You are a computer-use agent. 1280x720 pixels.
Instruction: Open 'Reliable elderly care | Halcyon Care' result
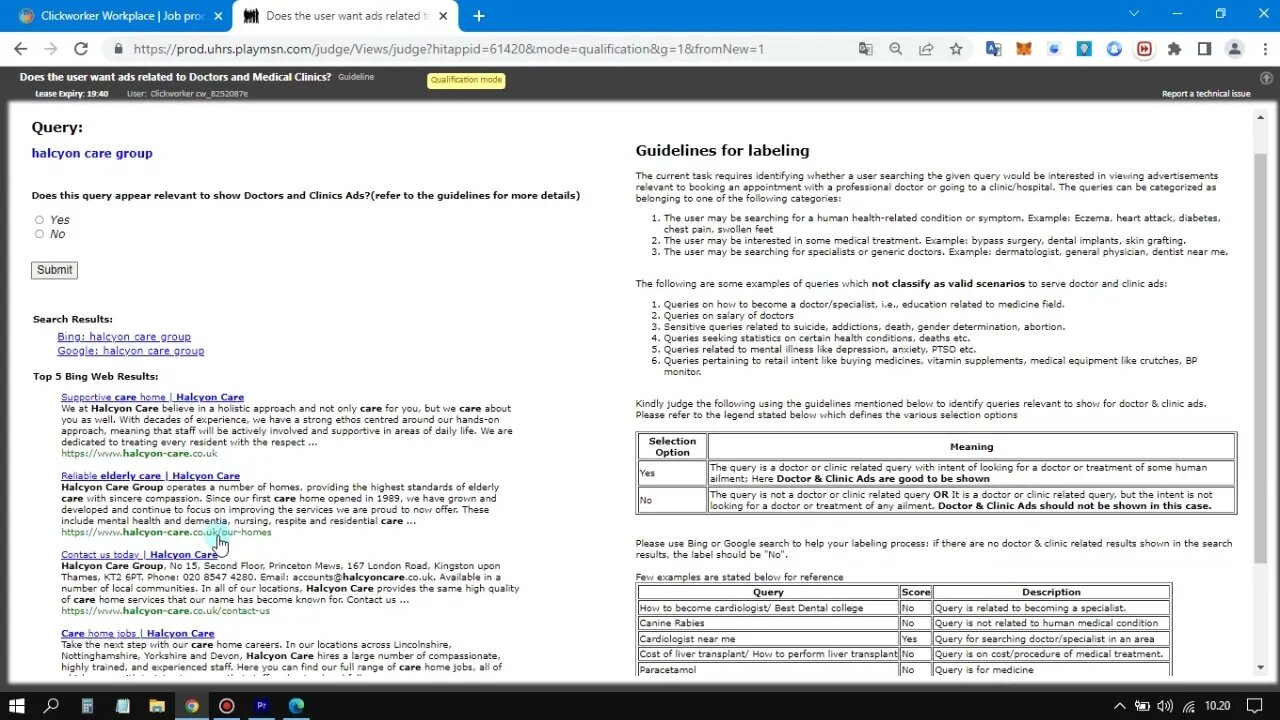(x=150, y=476)
